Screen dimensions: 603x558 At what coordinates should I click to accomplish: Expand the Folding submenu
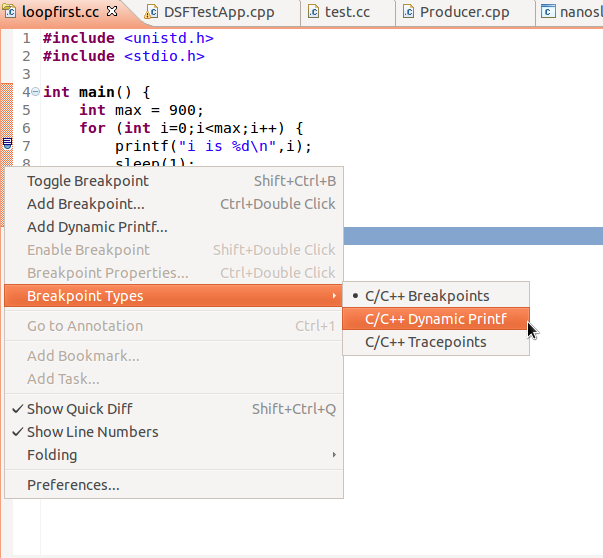click(x=174, y=455)
